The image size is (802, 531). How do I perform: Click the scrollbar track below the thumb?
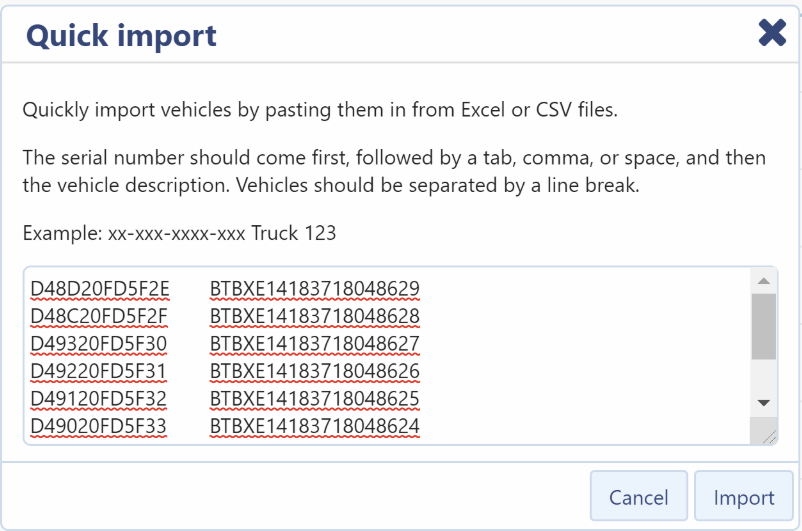(764, 375)
